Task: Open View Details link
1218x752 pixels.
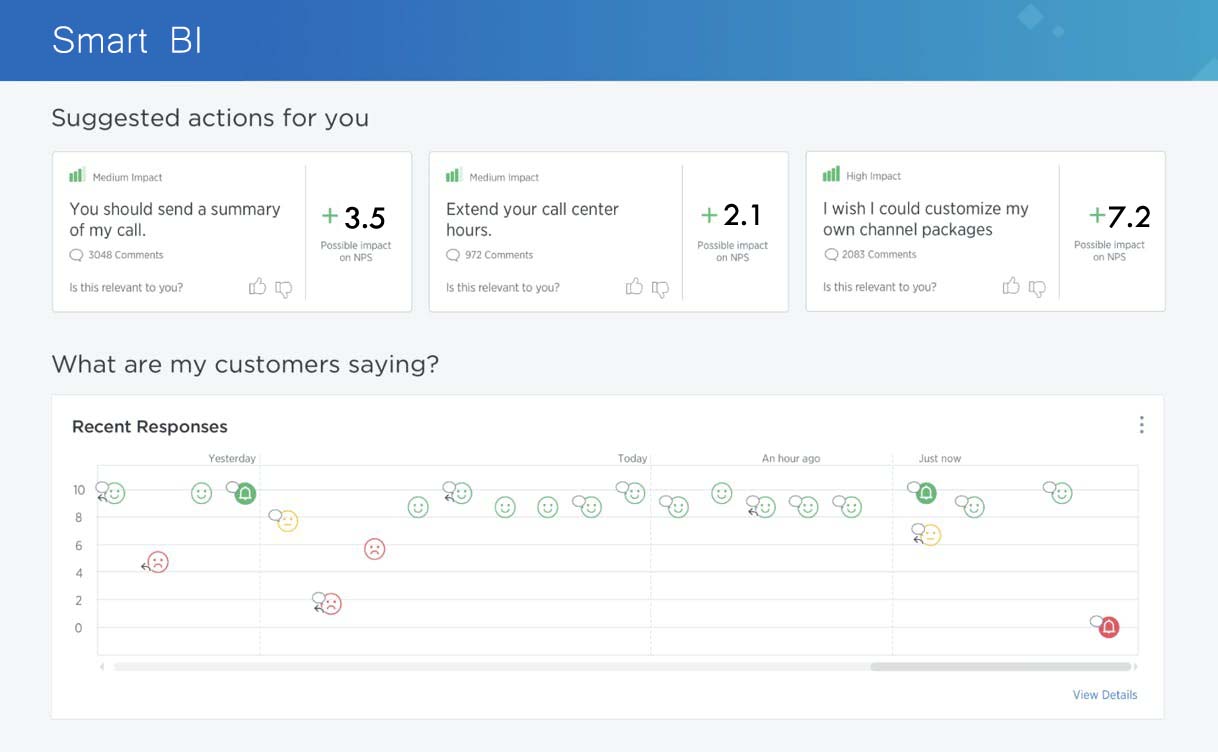Action: tap(1104, 695)
